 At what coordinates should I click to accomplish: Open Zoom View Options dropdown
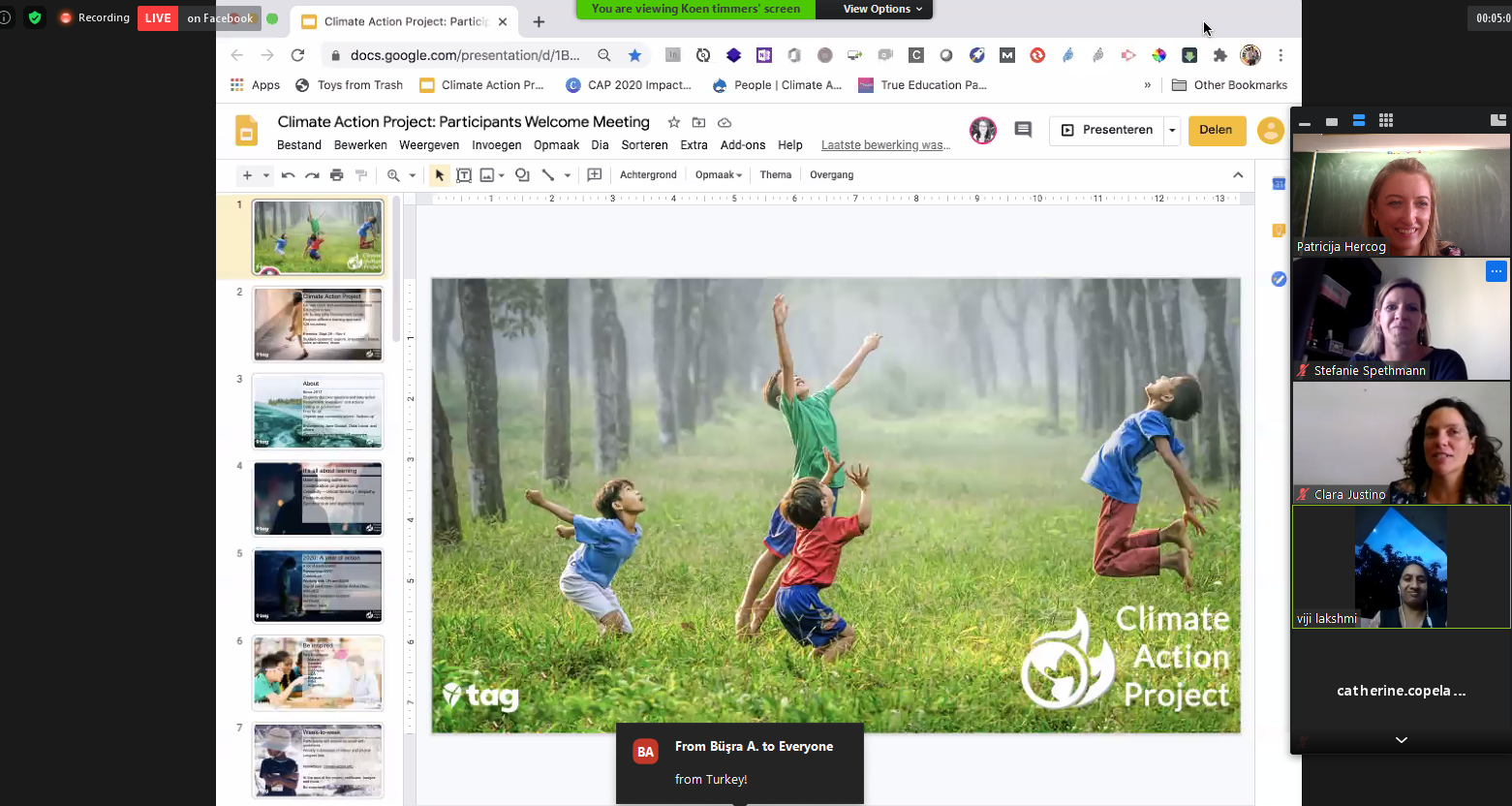[882, 9]
